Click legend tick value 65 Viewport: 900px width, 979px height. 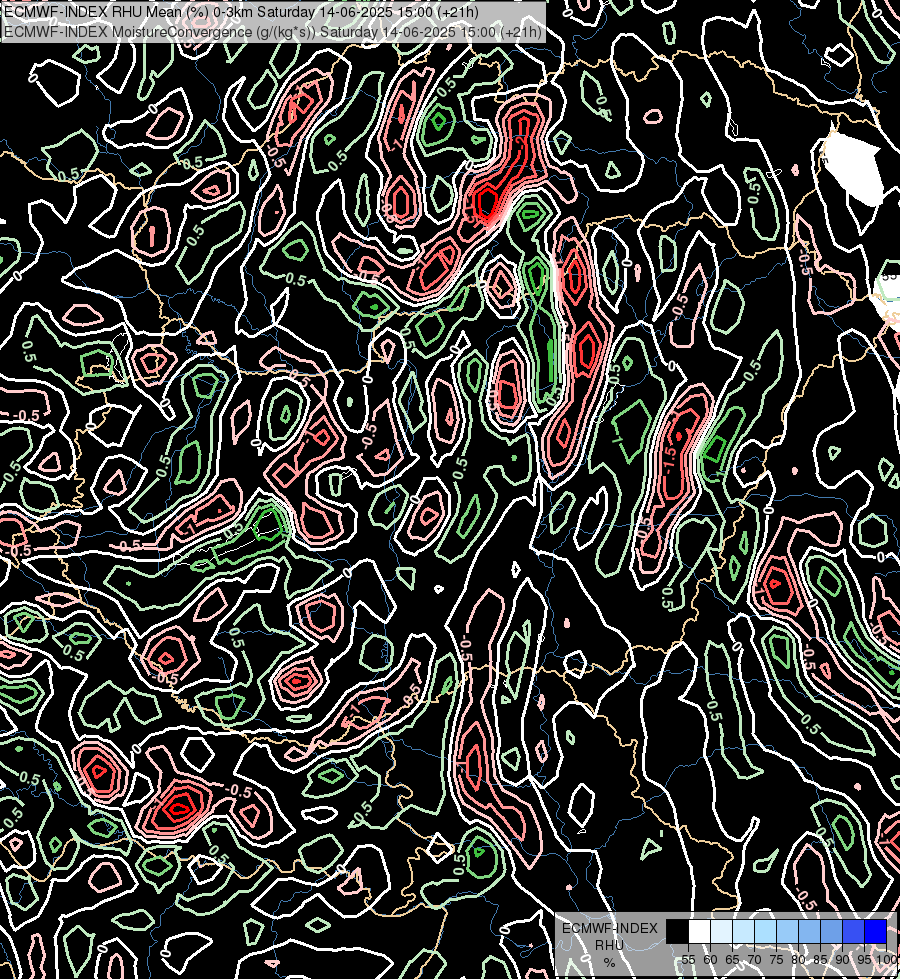coord(733,960)
